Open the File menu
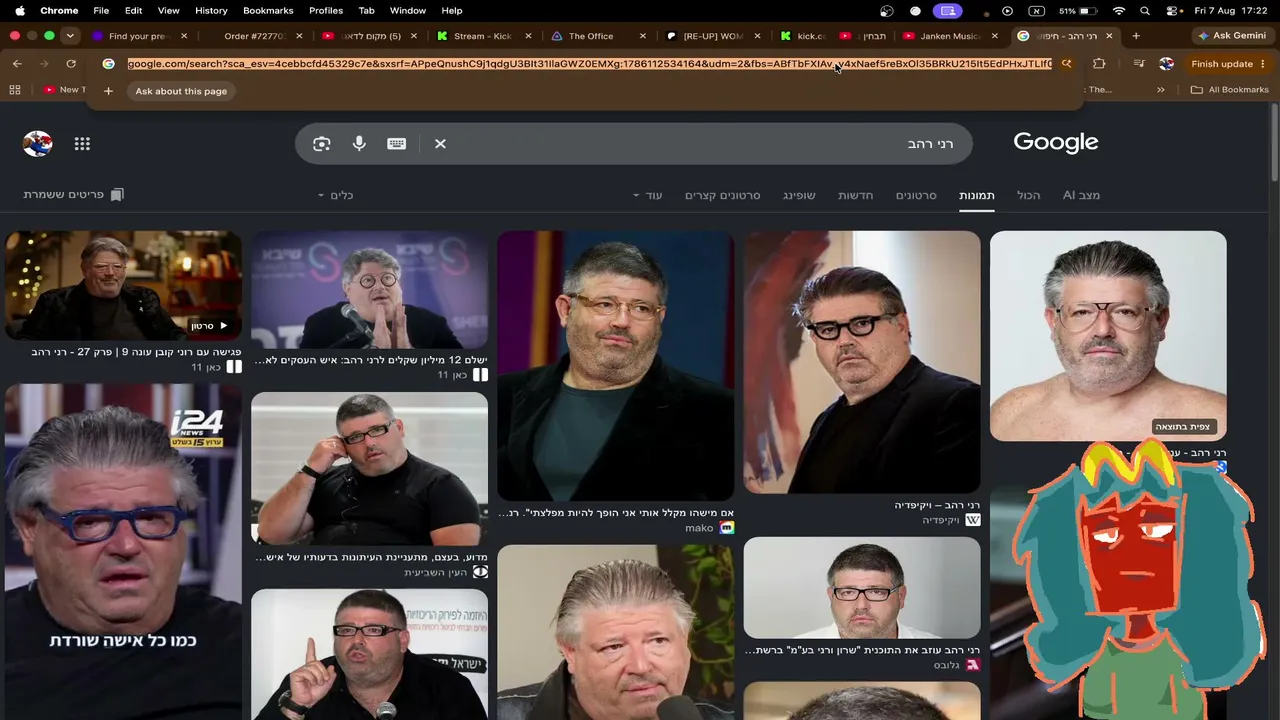The image size is (1280, 720). [x=101, y=11]
